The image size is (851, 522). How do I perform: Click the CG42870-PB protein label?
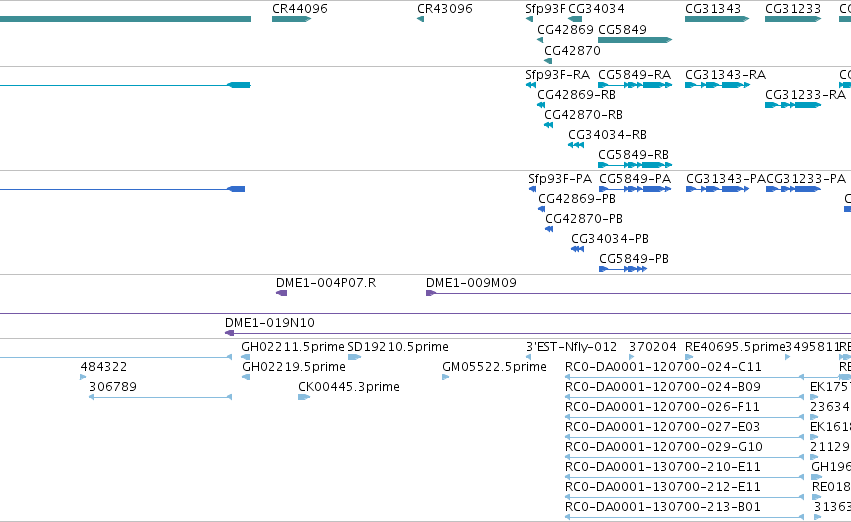click(x=584, y=219)
